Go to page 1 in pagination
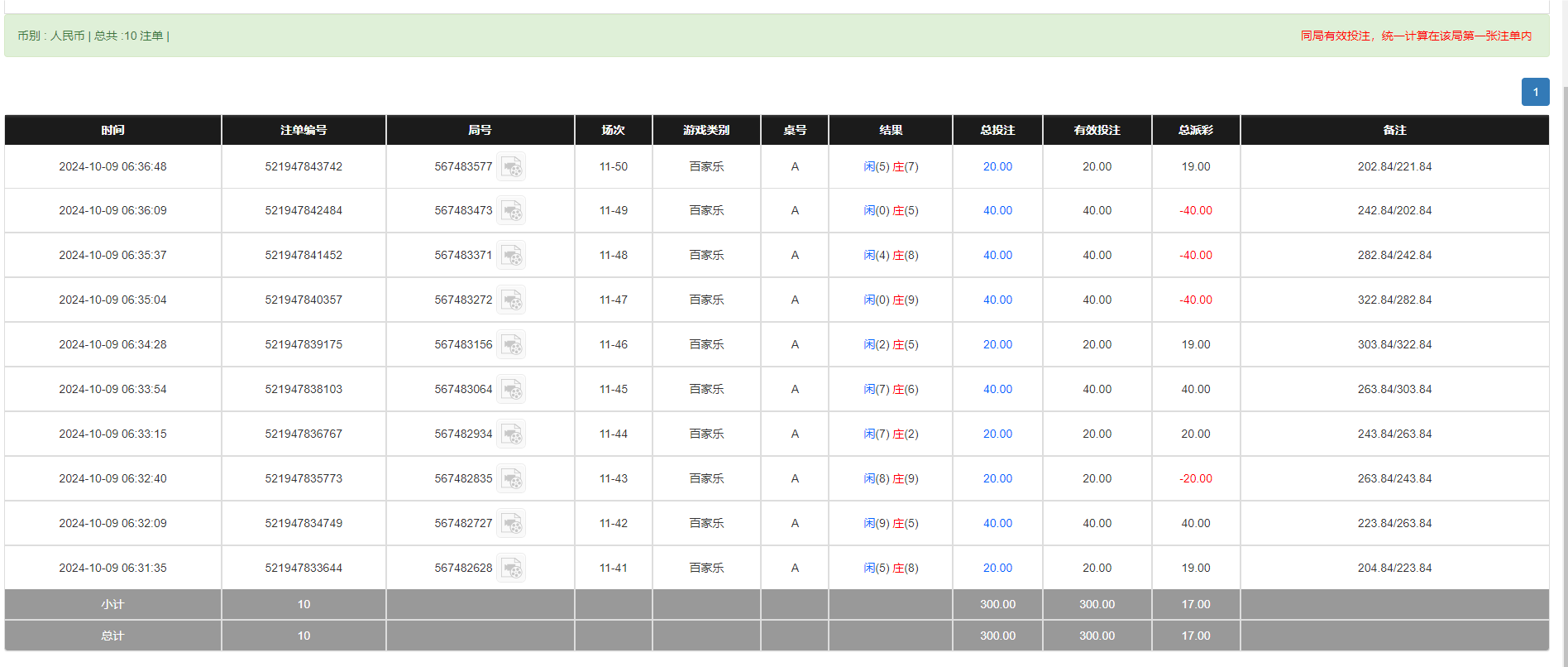The height and width of the screenshot is (667, 1568). [x=1535, y=92]
